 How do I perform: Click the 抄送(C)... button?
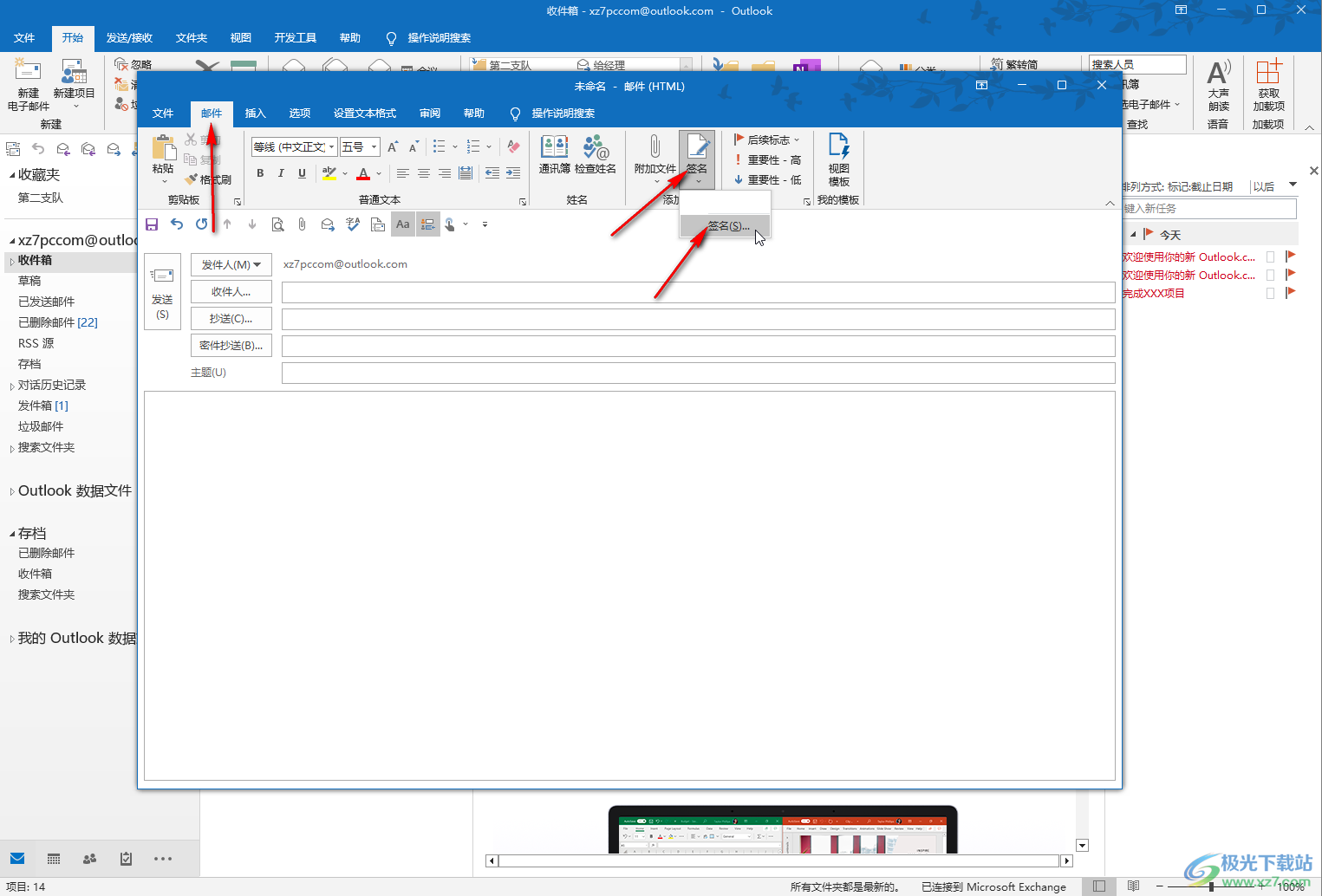231,319
